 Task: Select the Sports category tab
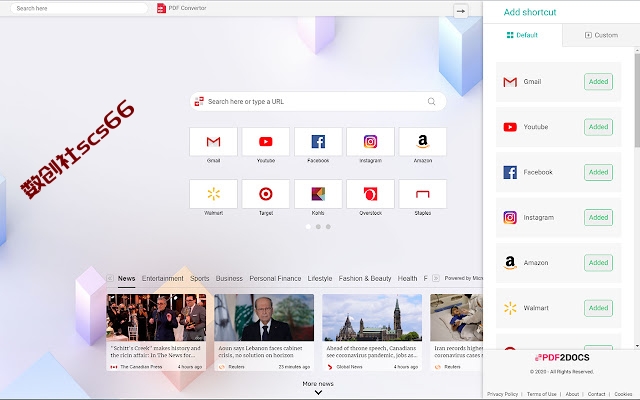200,278
